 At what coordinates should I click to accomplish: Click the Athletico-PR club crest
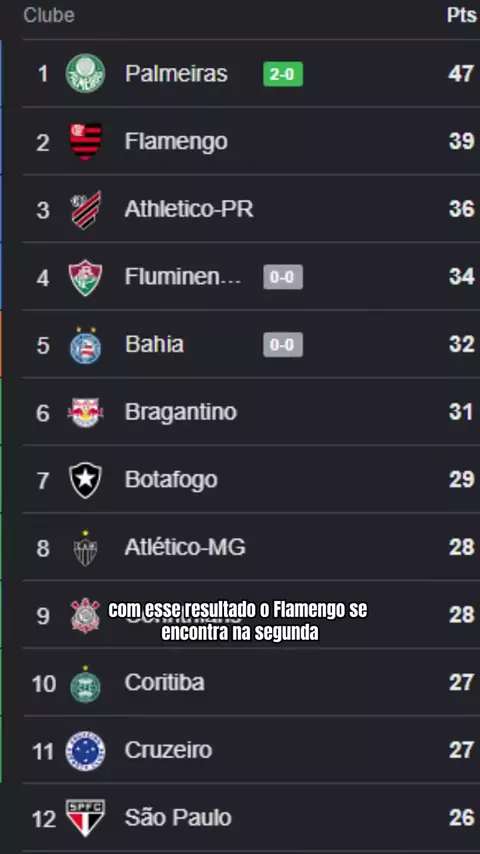point(86,210)
